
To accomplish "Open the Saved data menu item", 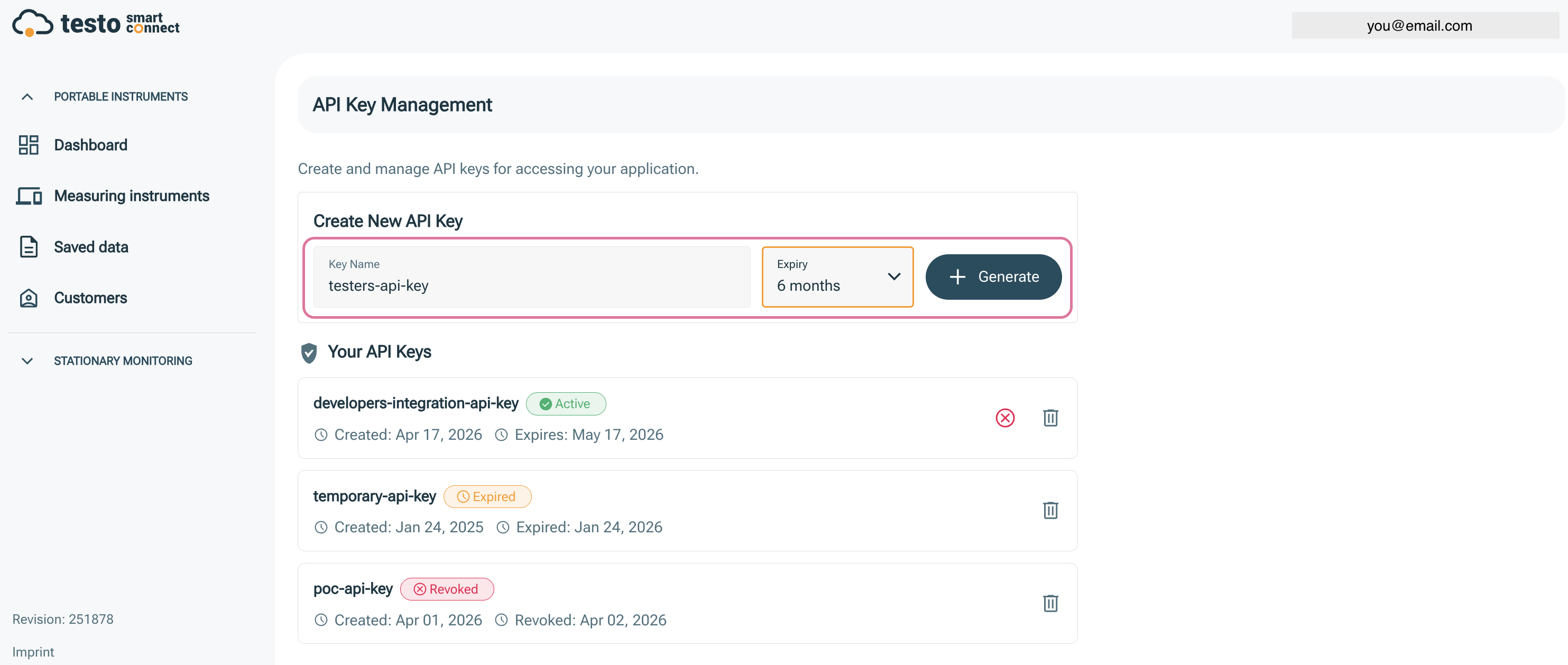I will click(91, 247).
